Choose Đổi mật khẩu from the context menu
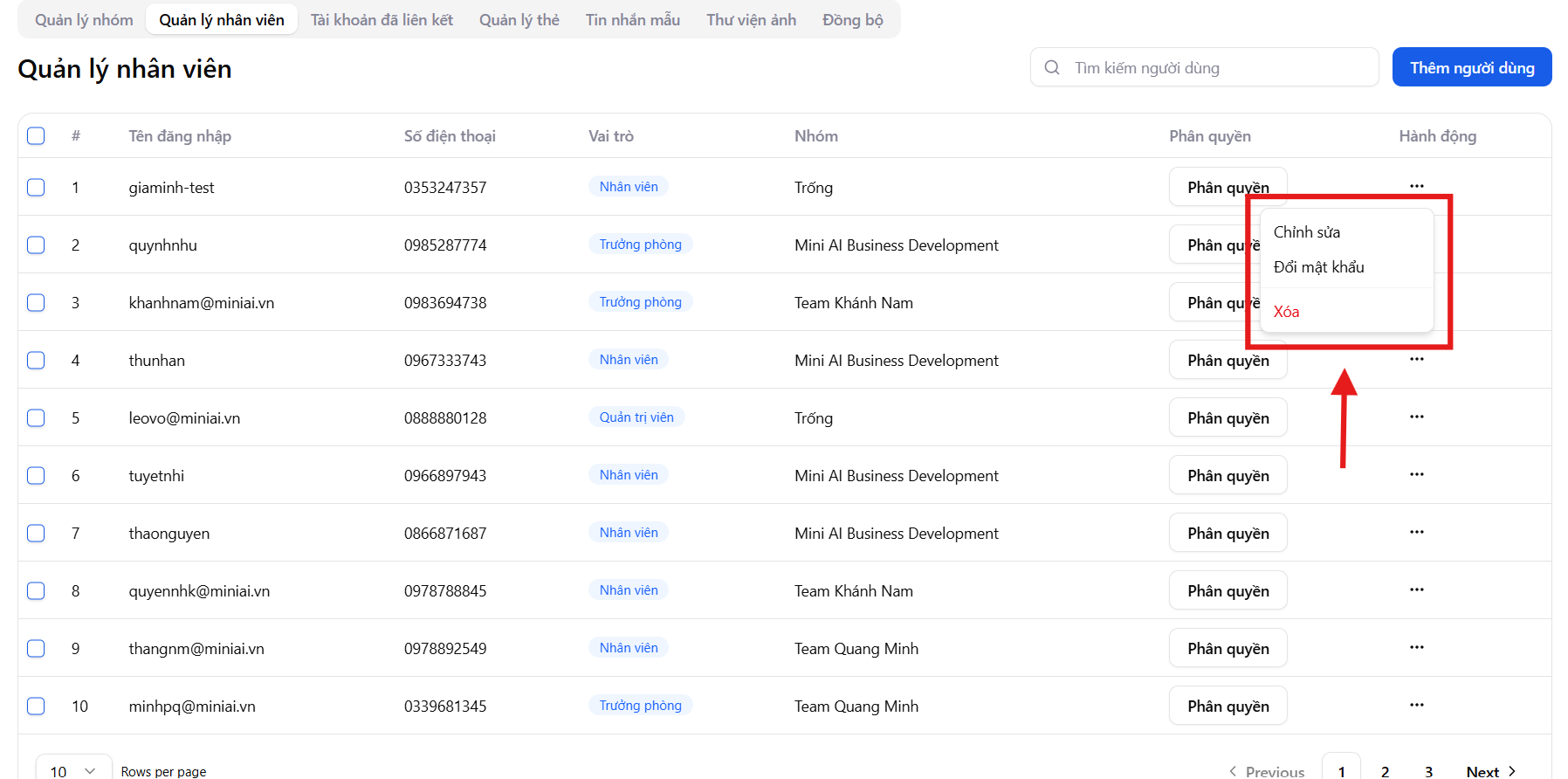The image size is (1568, 779). [x=1318, y=267]
